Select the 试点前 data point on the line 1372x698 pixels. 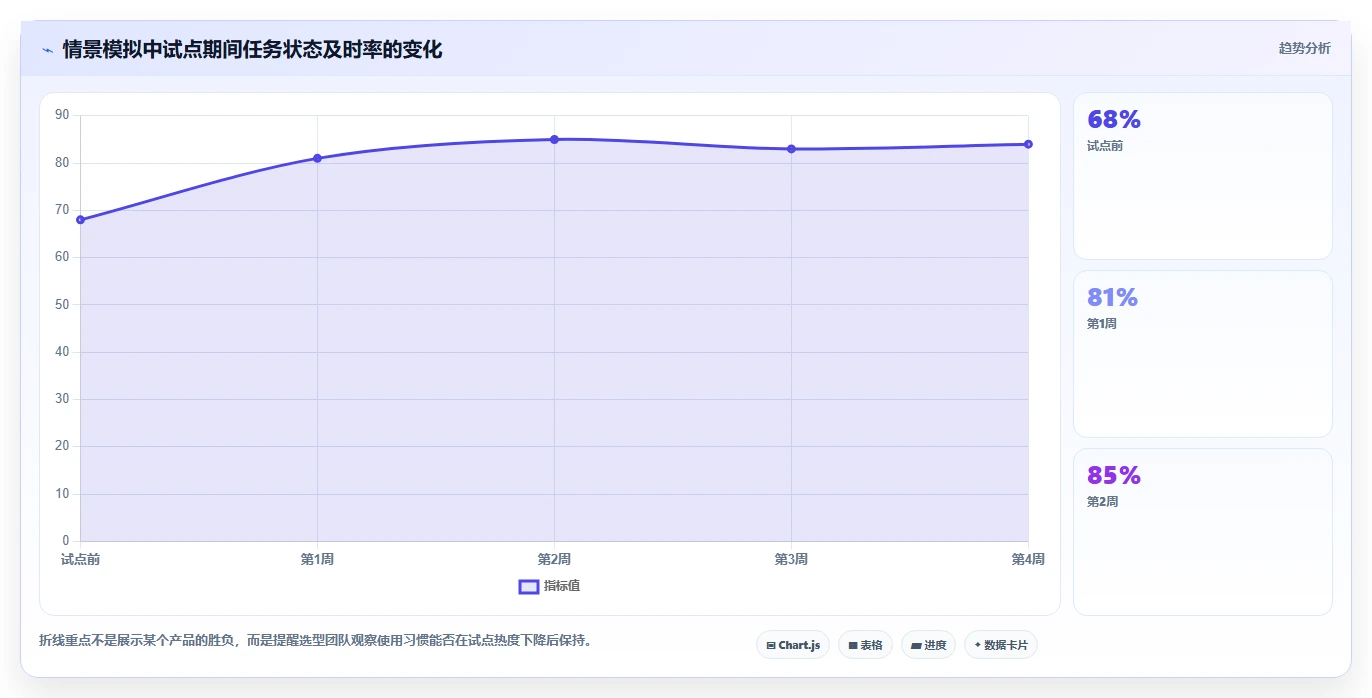point(80,220)
